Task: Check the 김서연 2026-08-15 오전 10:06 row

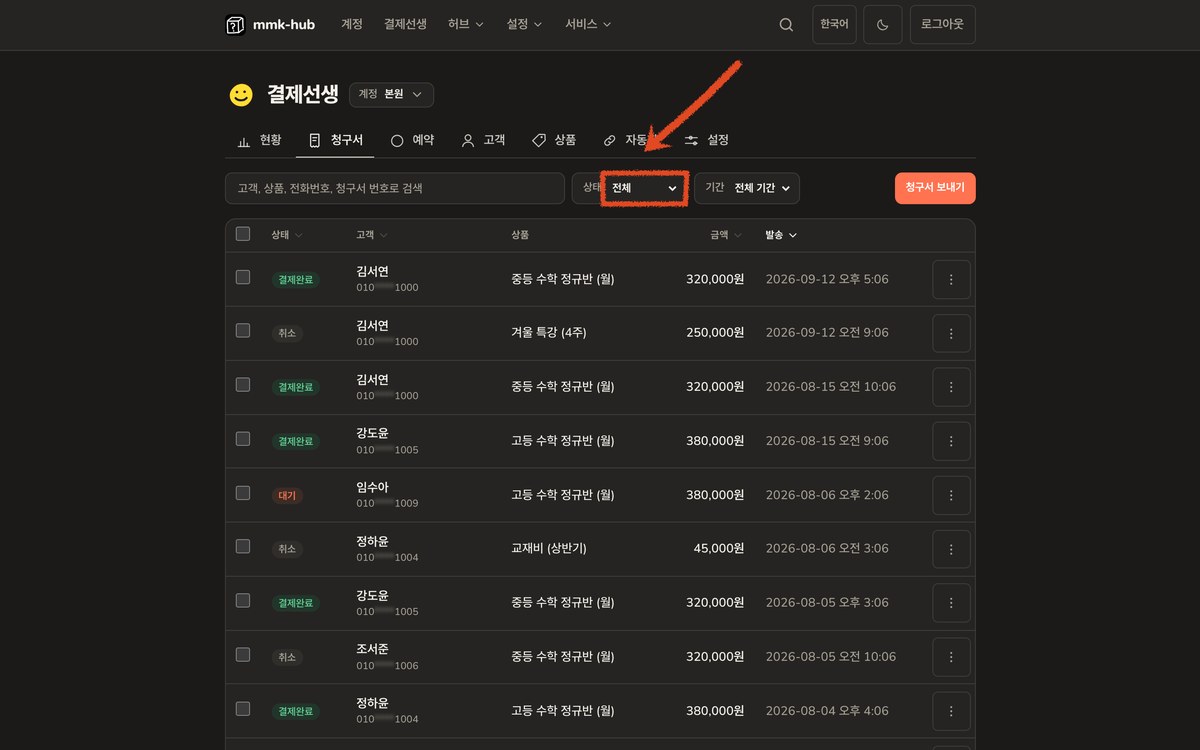Action: (x=243, y=385)
